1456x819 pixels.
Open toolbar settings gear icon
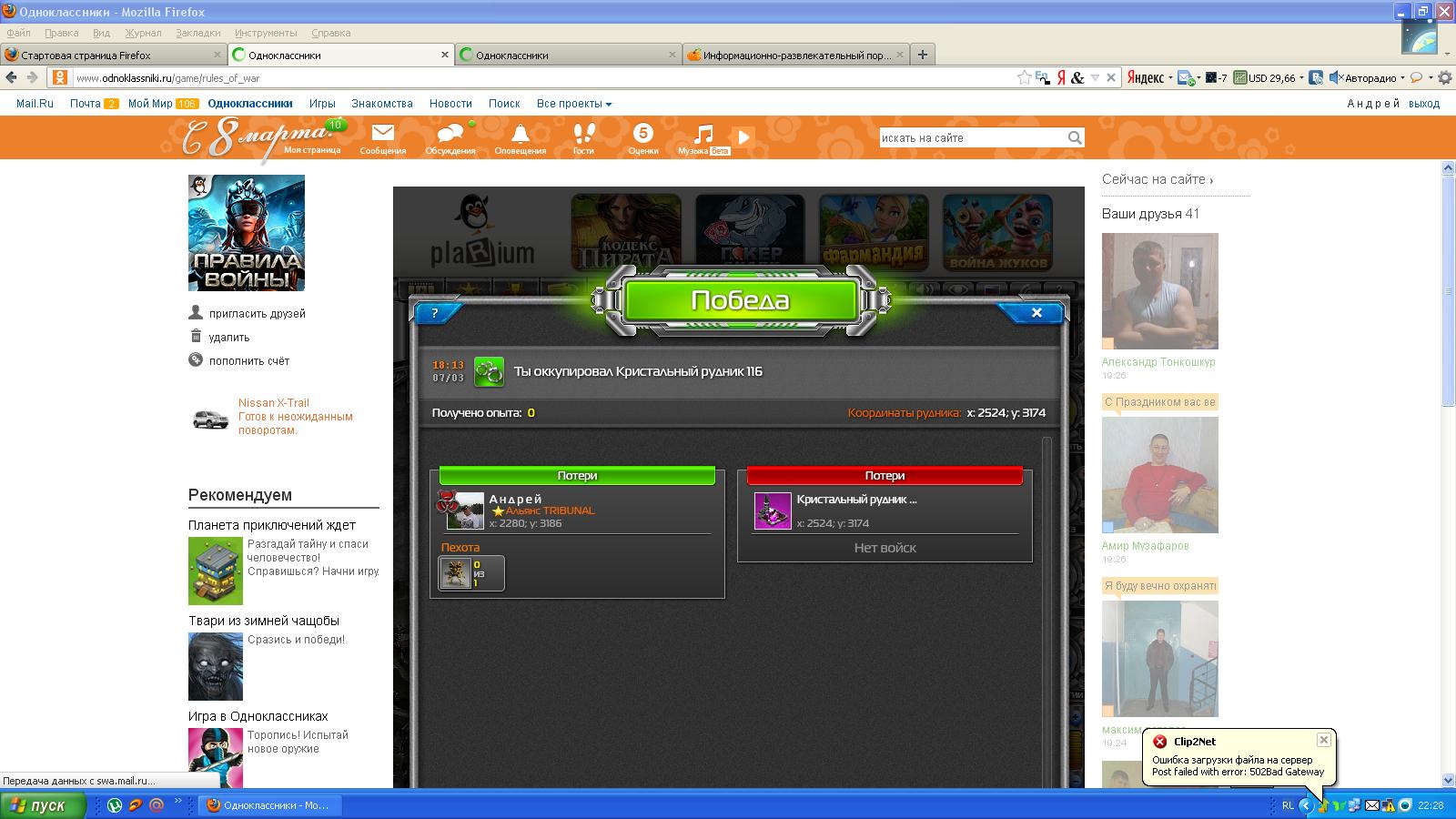tap(1444, 78)
